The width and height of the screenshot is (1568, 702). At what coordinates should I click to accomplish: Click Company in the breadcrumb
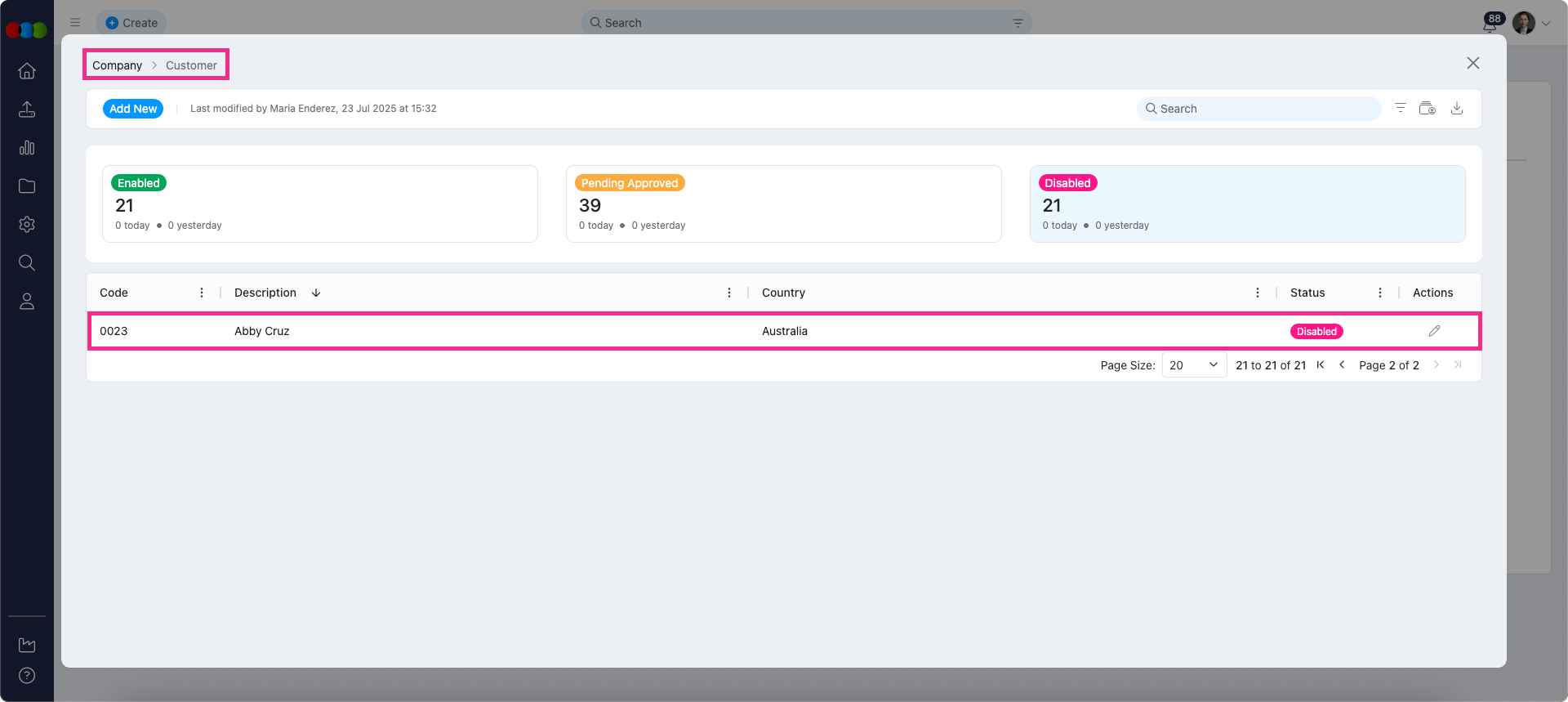pos(117,65)
